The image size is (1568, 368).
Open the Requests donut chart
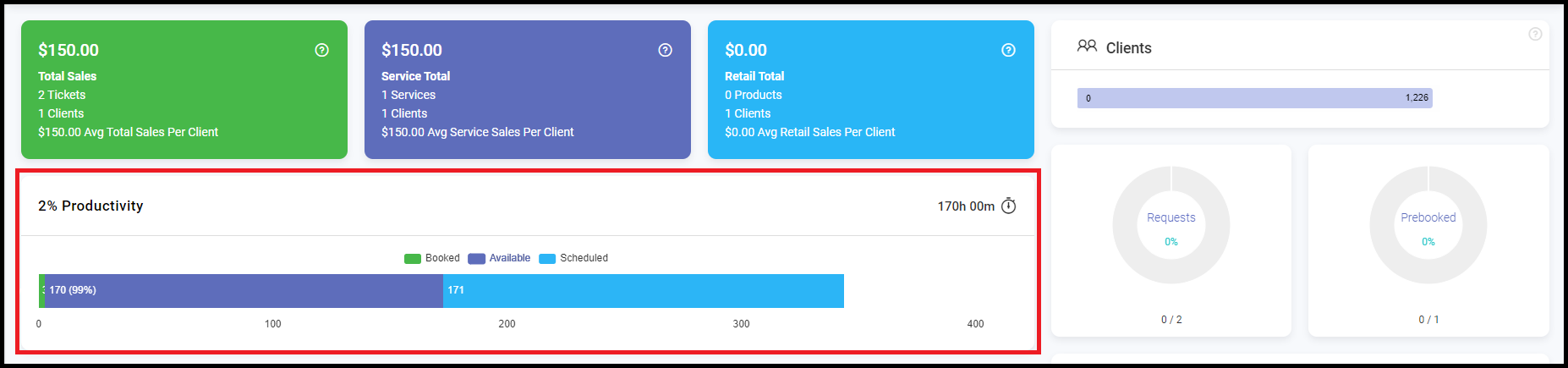pyautogui.click(x=1171, y=225)
